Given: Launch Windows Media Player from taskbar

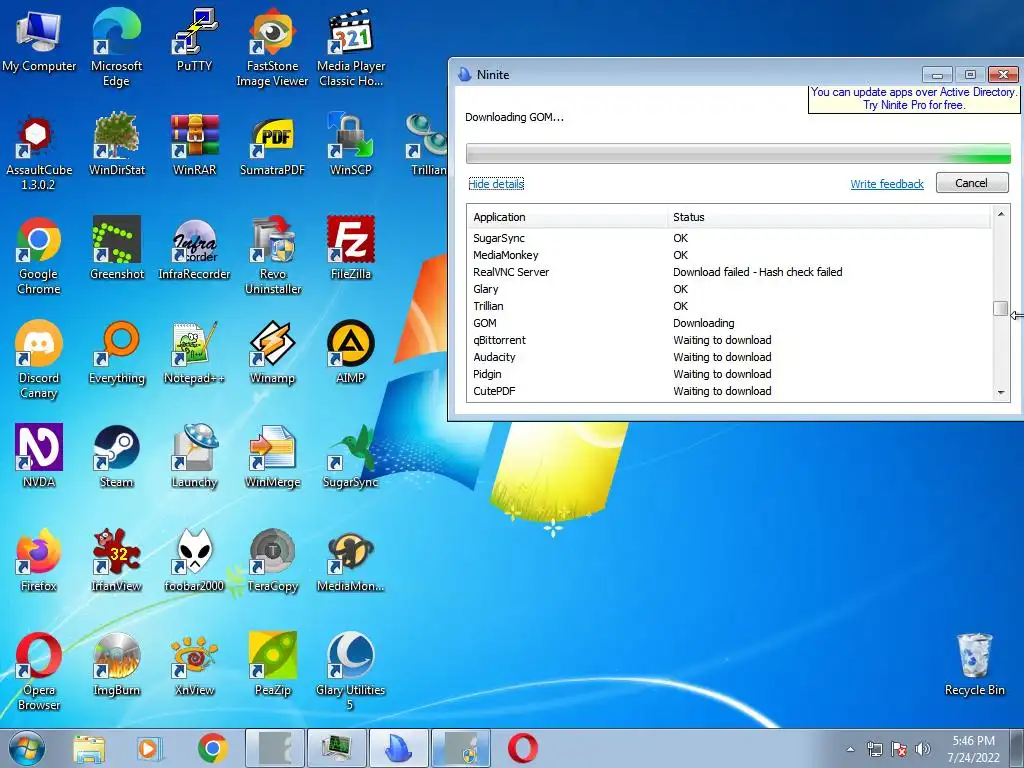Looking at the screenshot, I should point(150,748).
